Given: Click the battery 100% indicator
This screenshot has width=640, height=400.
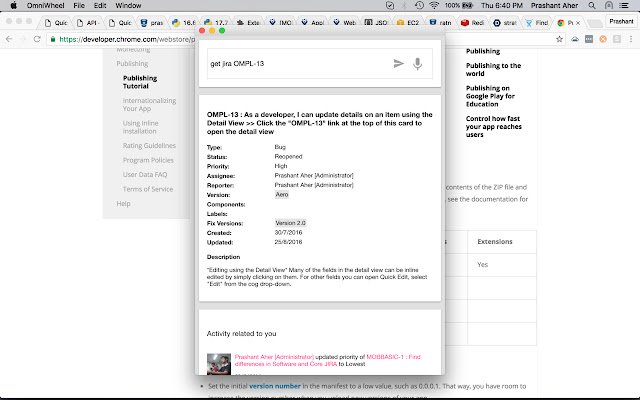Looking at the screenshot, I should 459,5.
